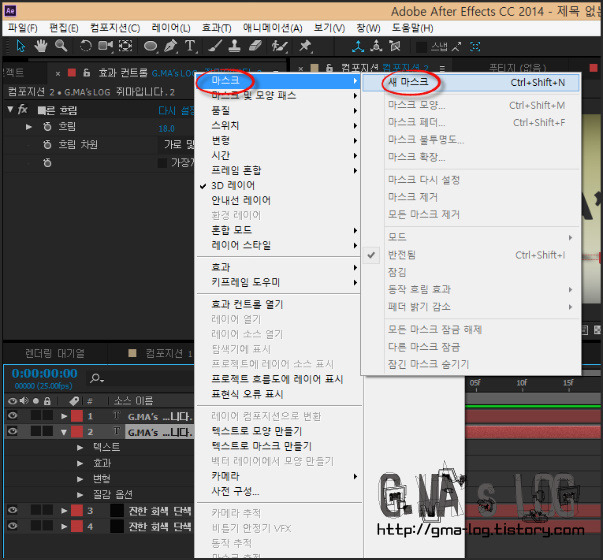Select the Zoom magnifier tool
Screen dimensions: 603x560
click(61, 46)
